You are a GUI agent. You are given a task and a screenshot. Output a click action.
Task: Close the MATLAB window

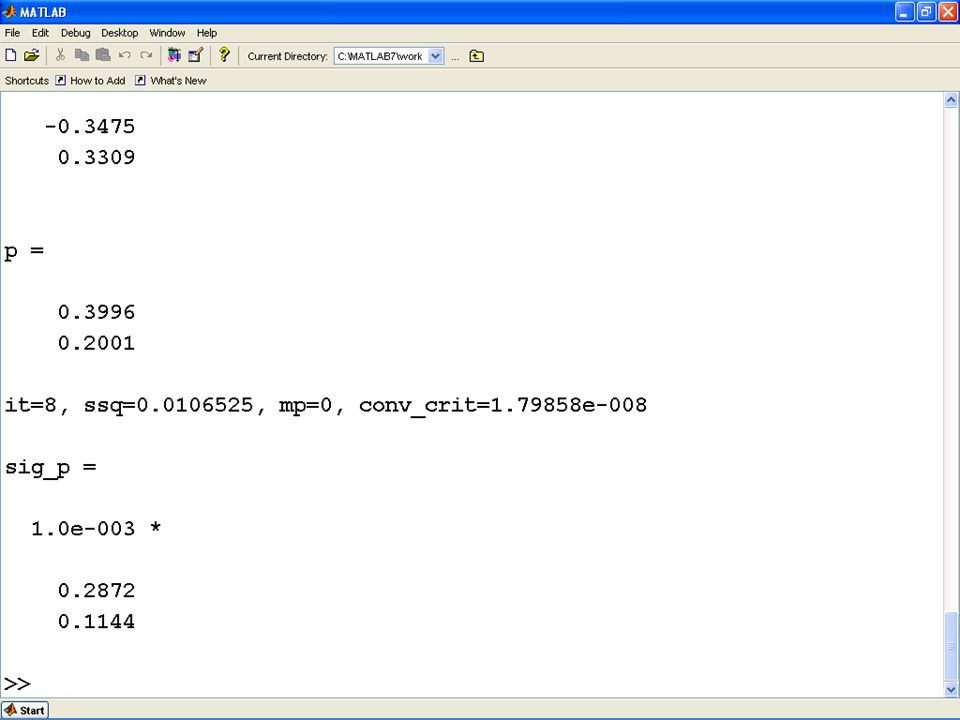[947, 12]
